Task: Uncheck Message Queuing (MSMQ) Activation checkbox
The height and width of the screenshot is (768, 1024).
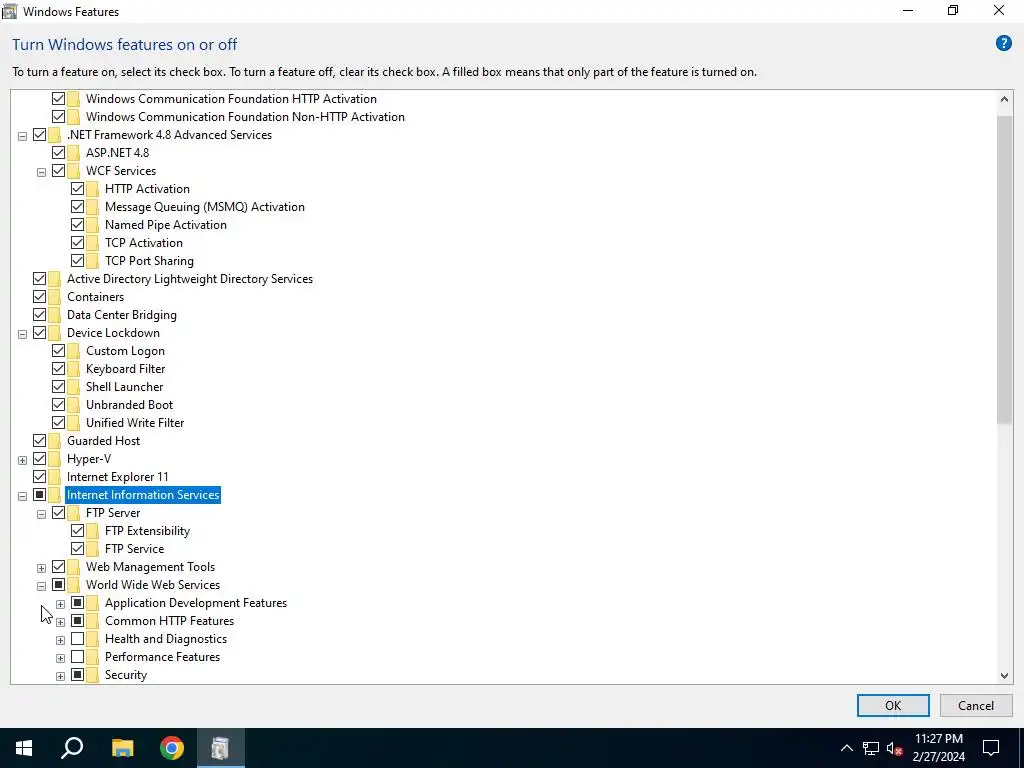Action: pos(77,206)
